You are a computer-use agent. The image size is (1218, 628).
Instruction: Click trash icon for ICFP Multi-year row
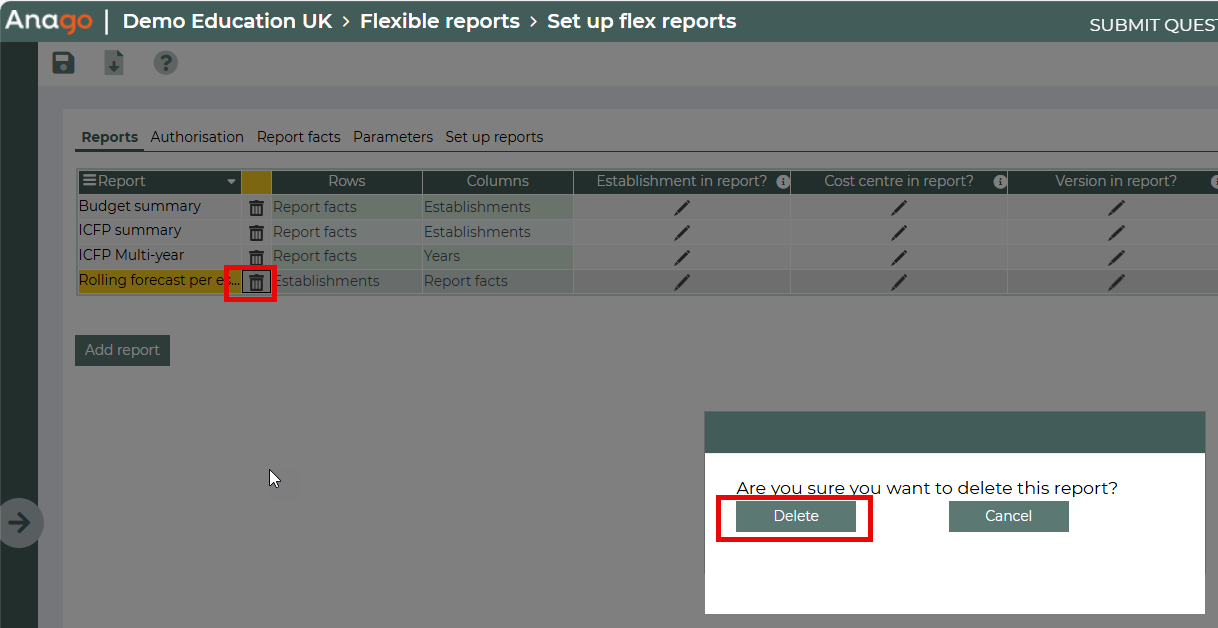click(x=257, y=257)
